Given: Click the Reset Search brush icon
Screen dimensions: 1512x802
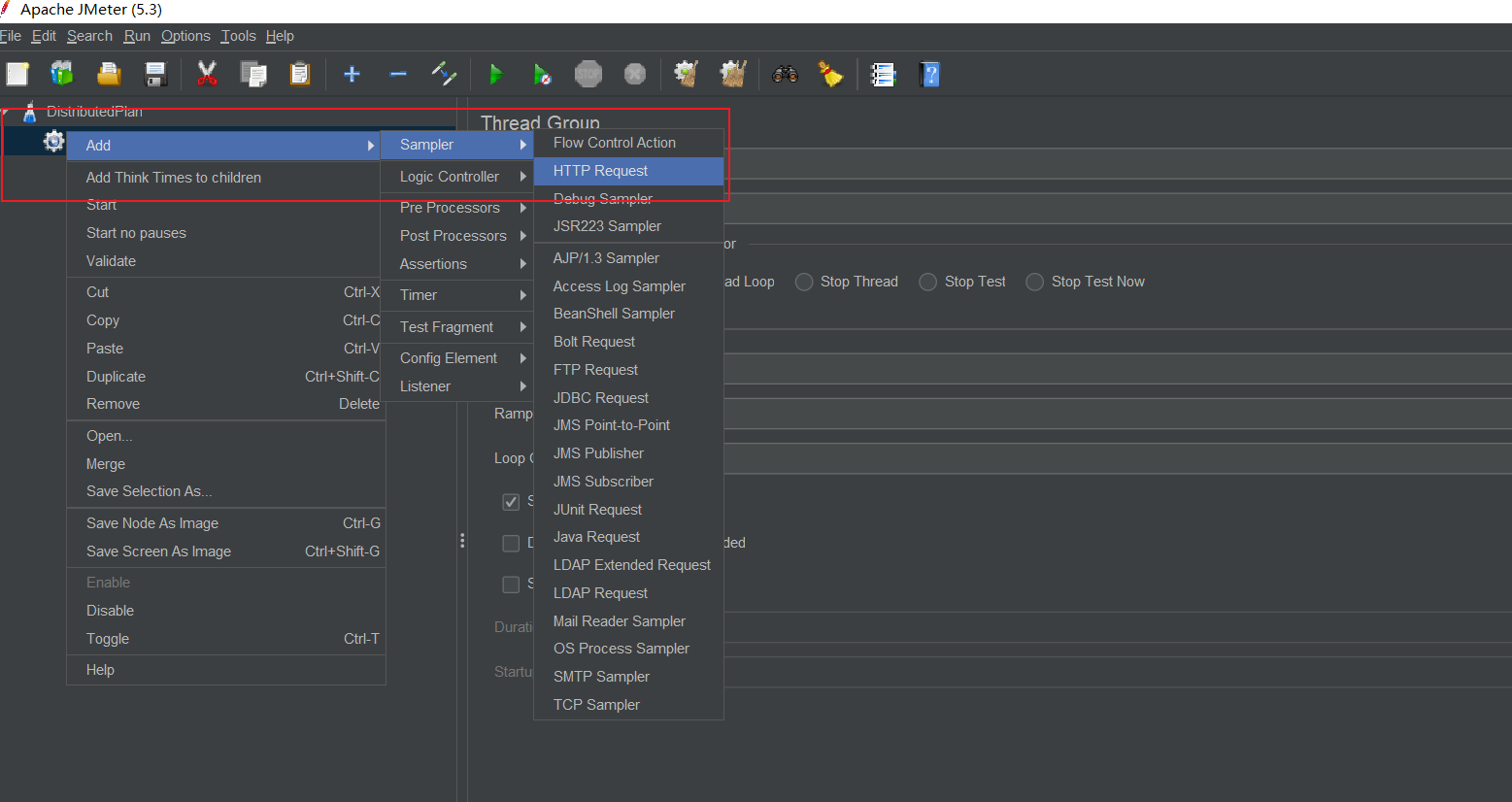Looking at the screenshot, I should (830, 74).
